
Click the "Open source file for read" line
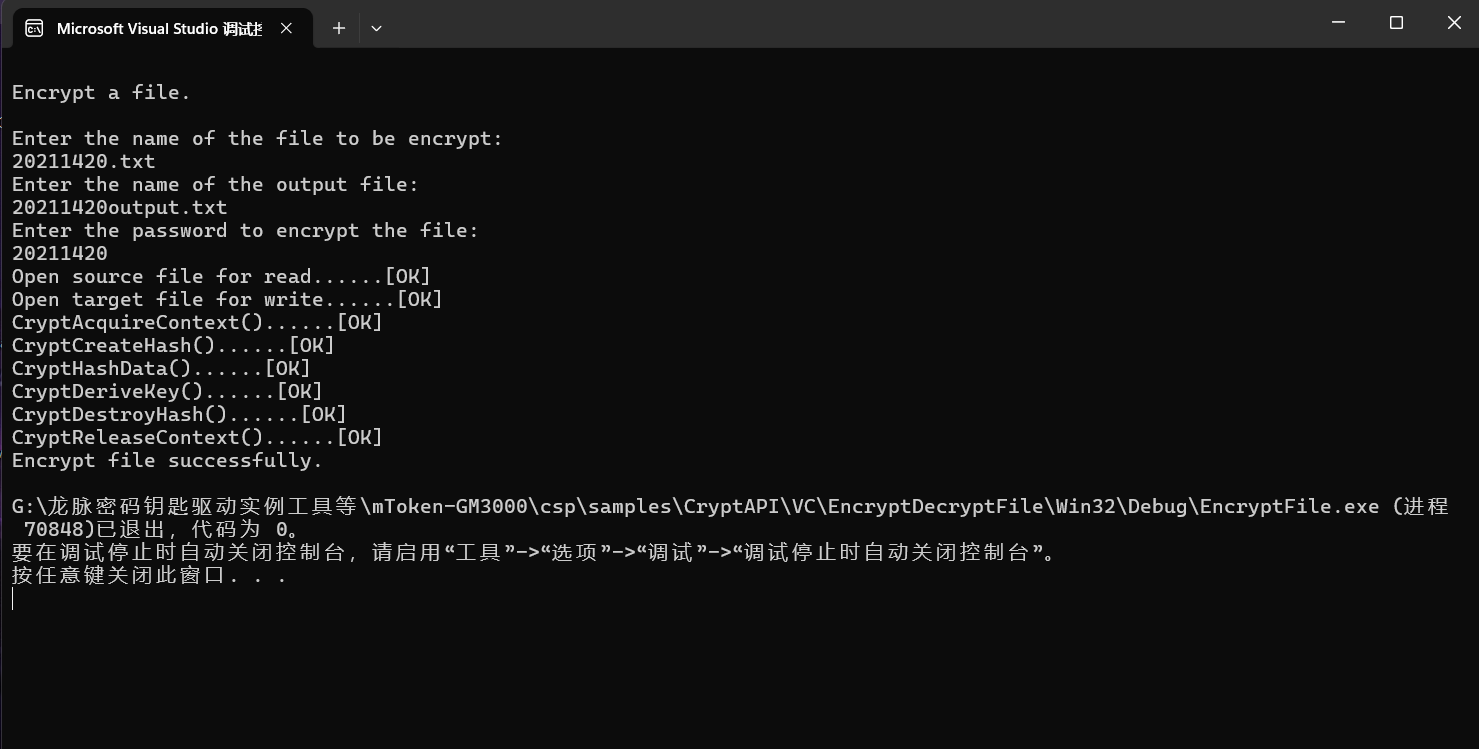(x=221, y=276)
